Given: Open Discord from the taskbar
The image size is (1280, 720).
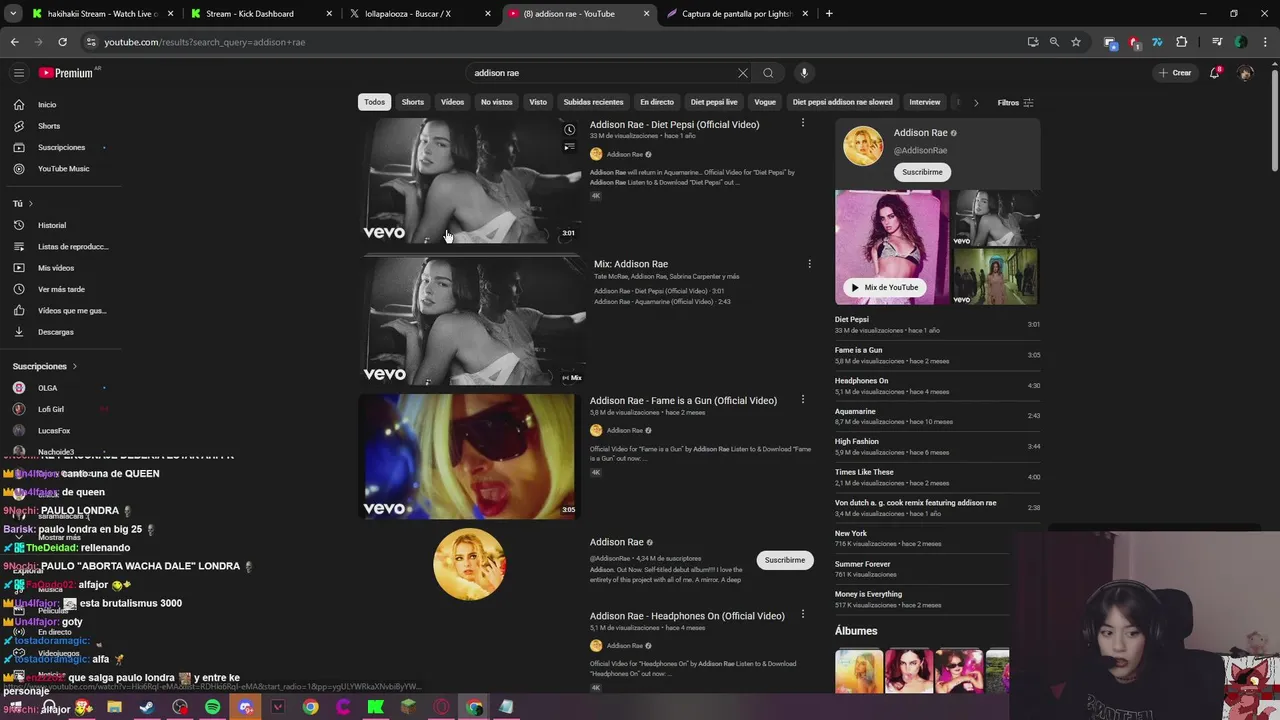Looking at the screenshot, I should 245,707.
